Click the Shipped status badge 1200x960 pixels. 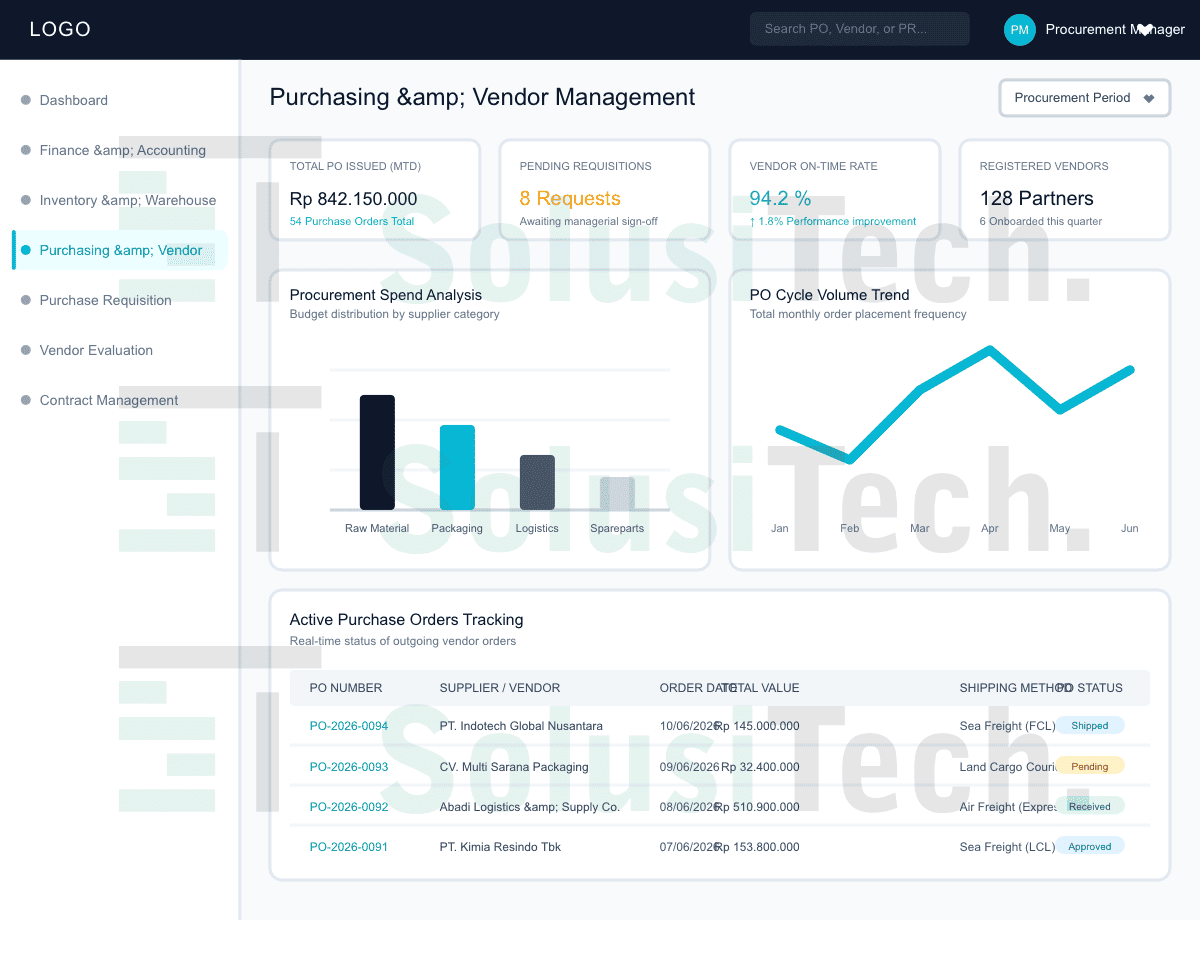coord(1090,726)
